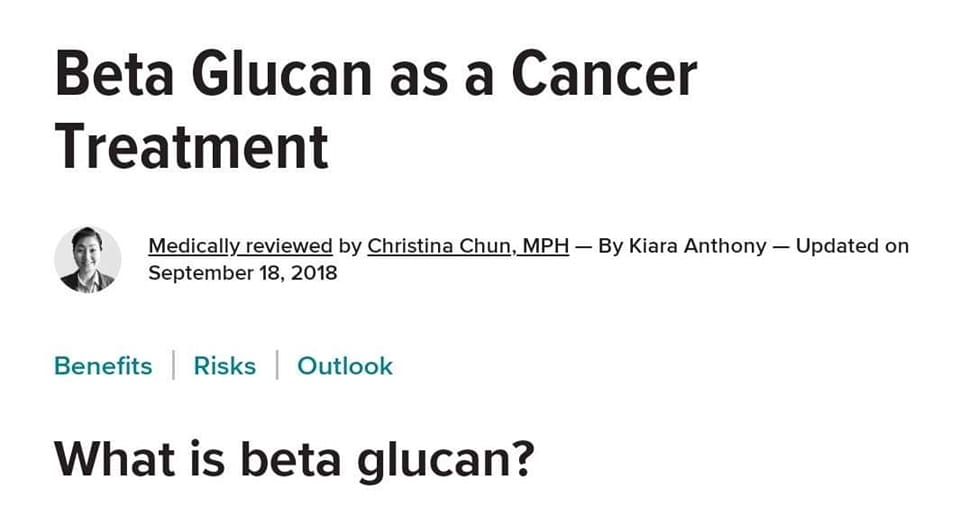
Task: Jump to the Outlook section
Action: (x=345, y=366)
